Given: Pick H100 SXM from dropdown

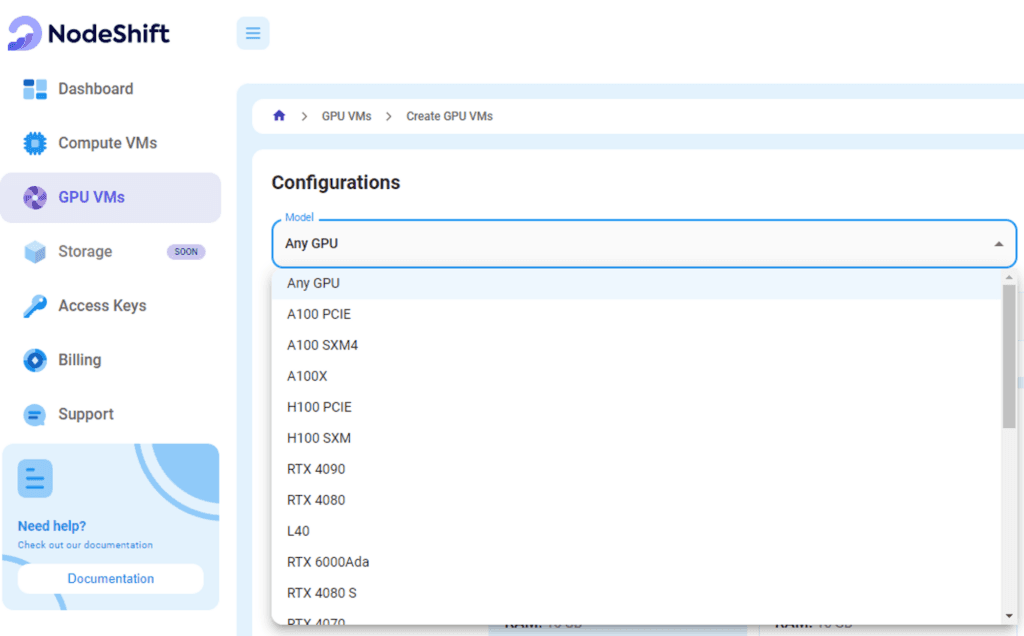Looking at the screenshot, I should click(x=637, y=438).
